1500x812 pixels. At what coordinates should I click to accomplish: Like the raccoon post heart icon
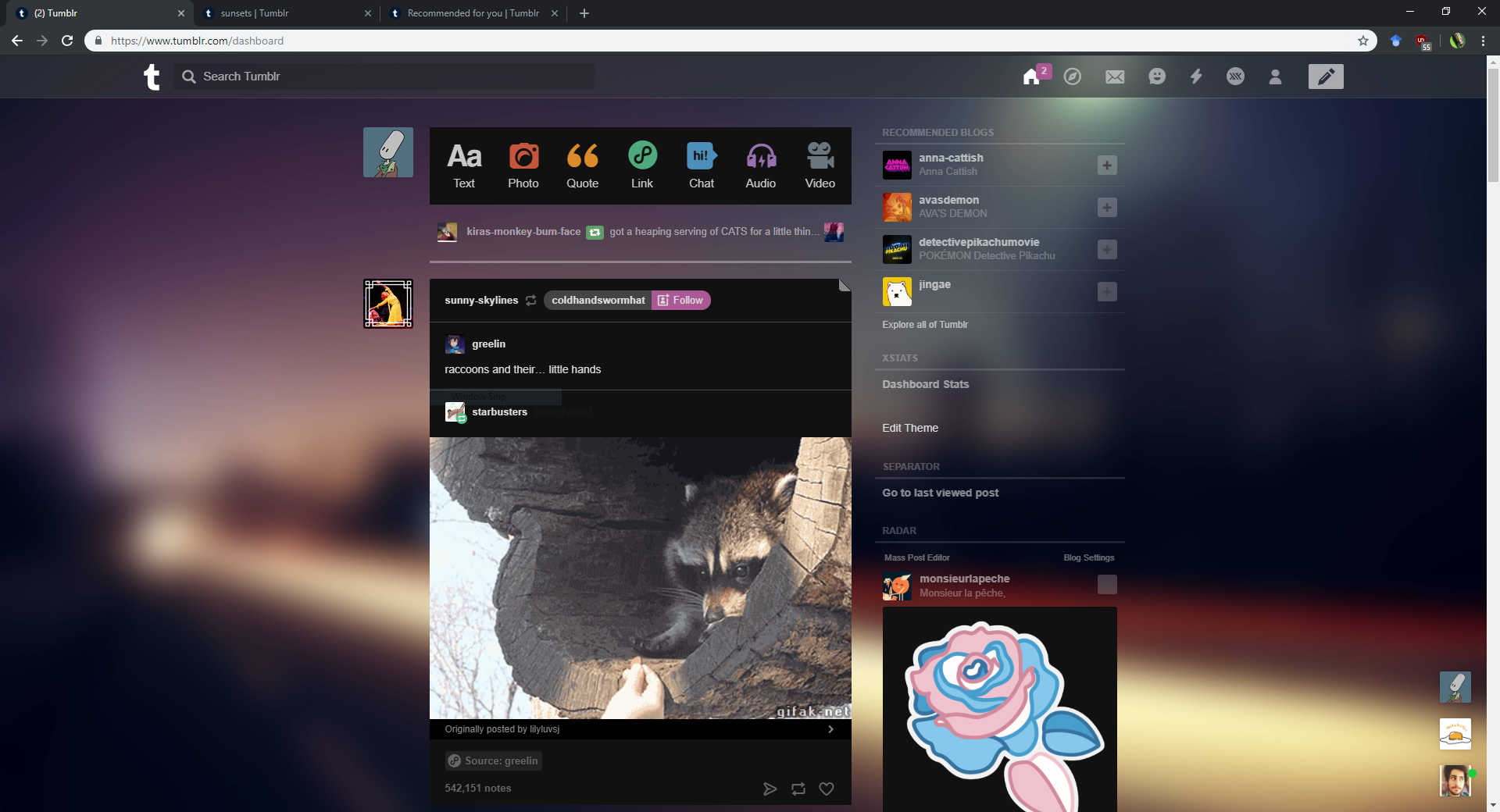point(827,789)
